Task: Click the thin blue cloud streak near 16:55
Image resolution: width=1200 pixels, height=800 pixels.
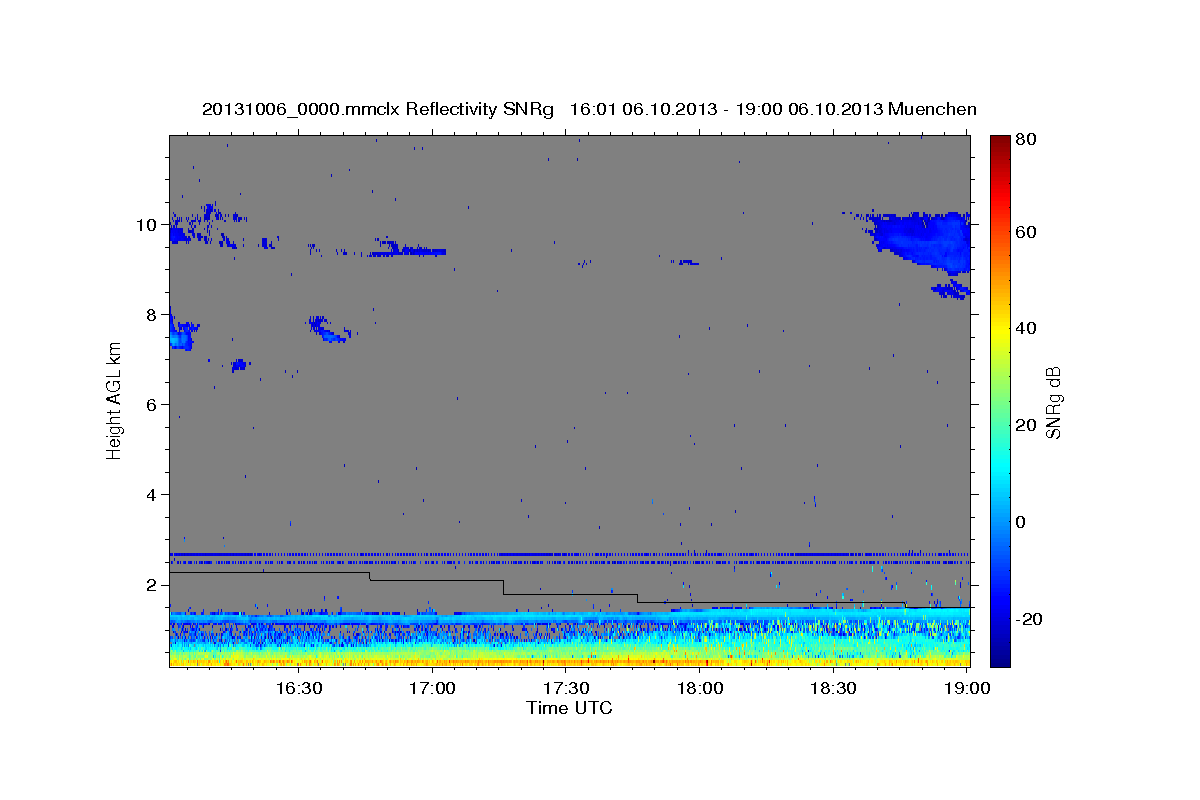Action: [x=407, y=250]
